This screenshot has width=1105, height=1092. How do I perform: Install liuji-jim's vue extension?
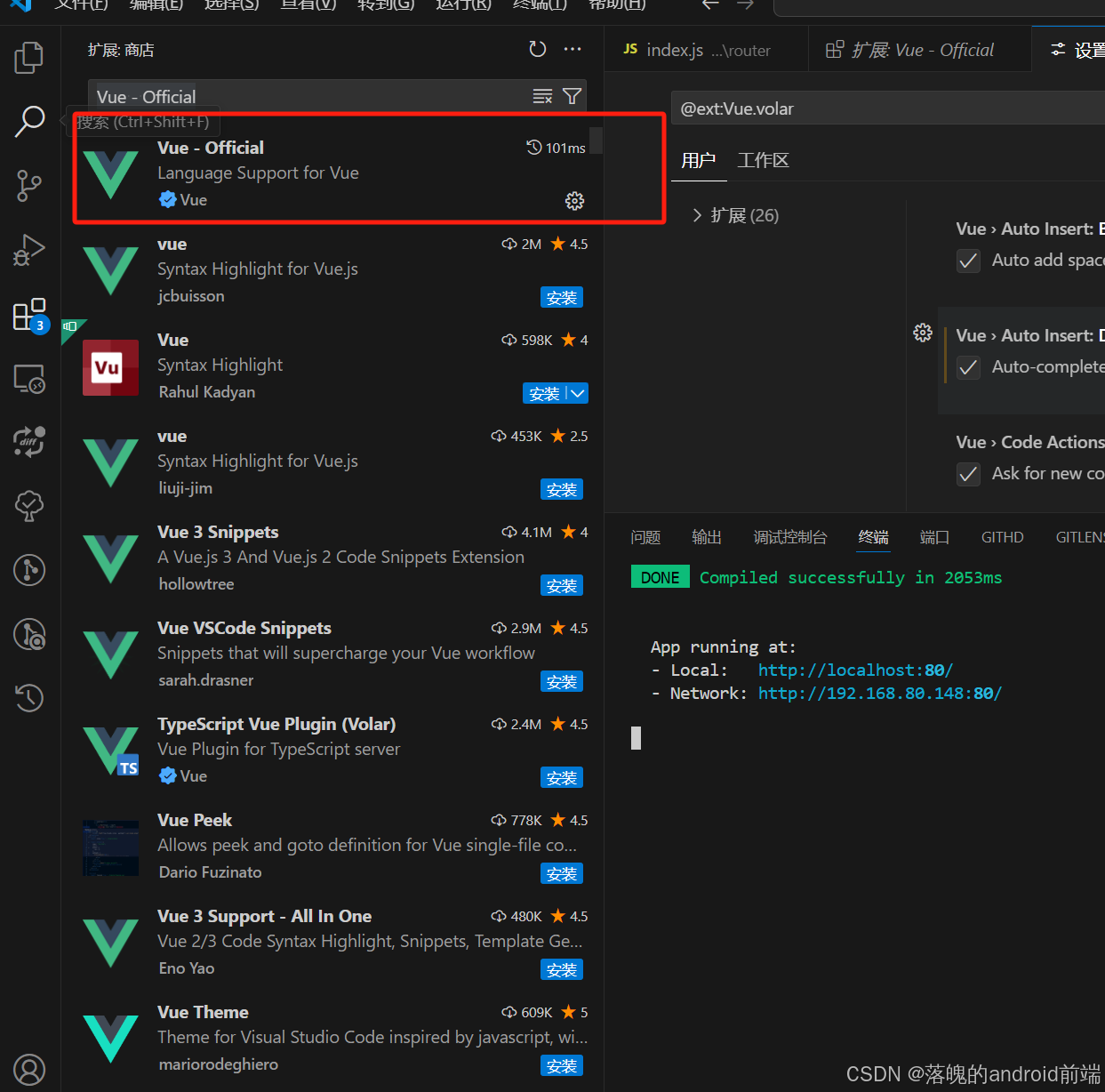[562, 489]
